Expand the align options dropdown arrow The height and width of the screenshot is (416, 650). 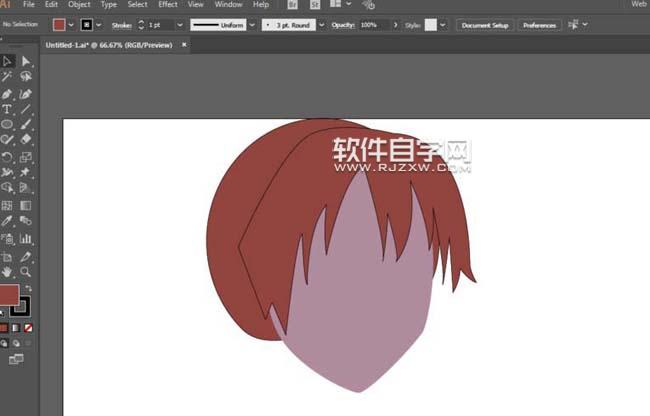(585, 25)
